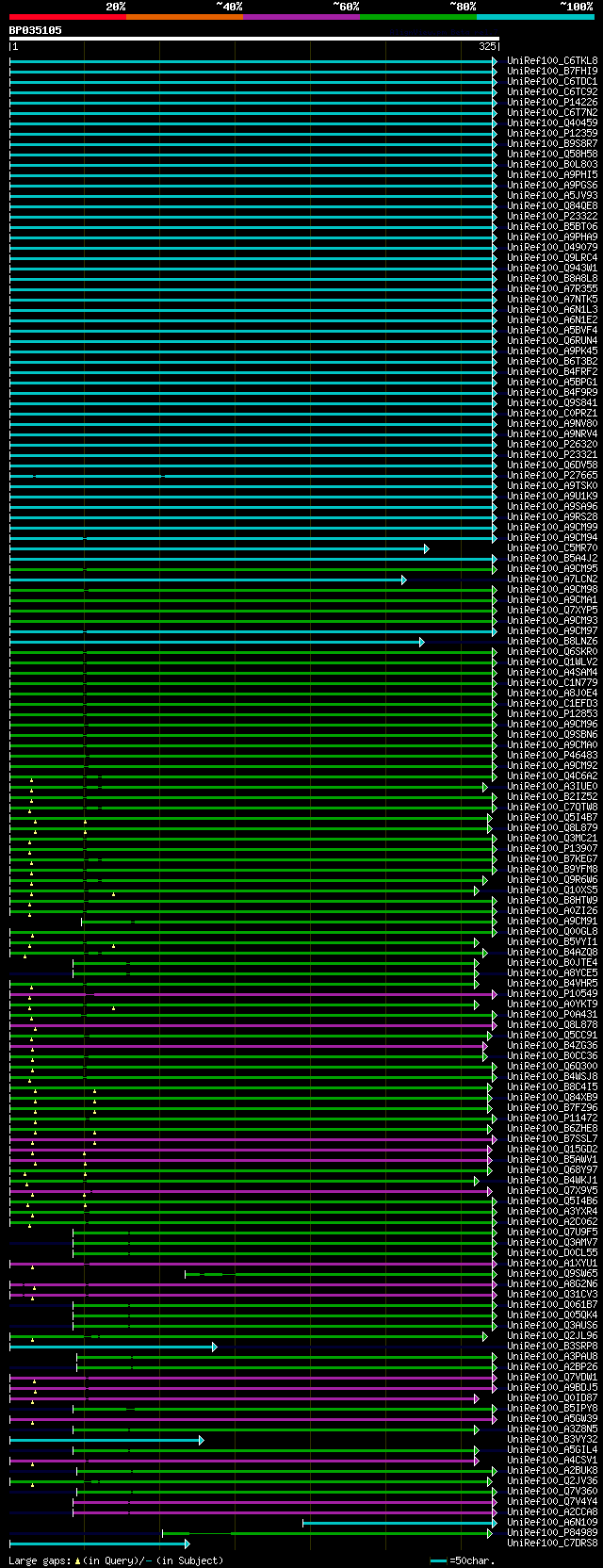
Task: Select label UniRef100_C5MR70
Action: pyautogui.click(x=552, y=547)
